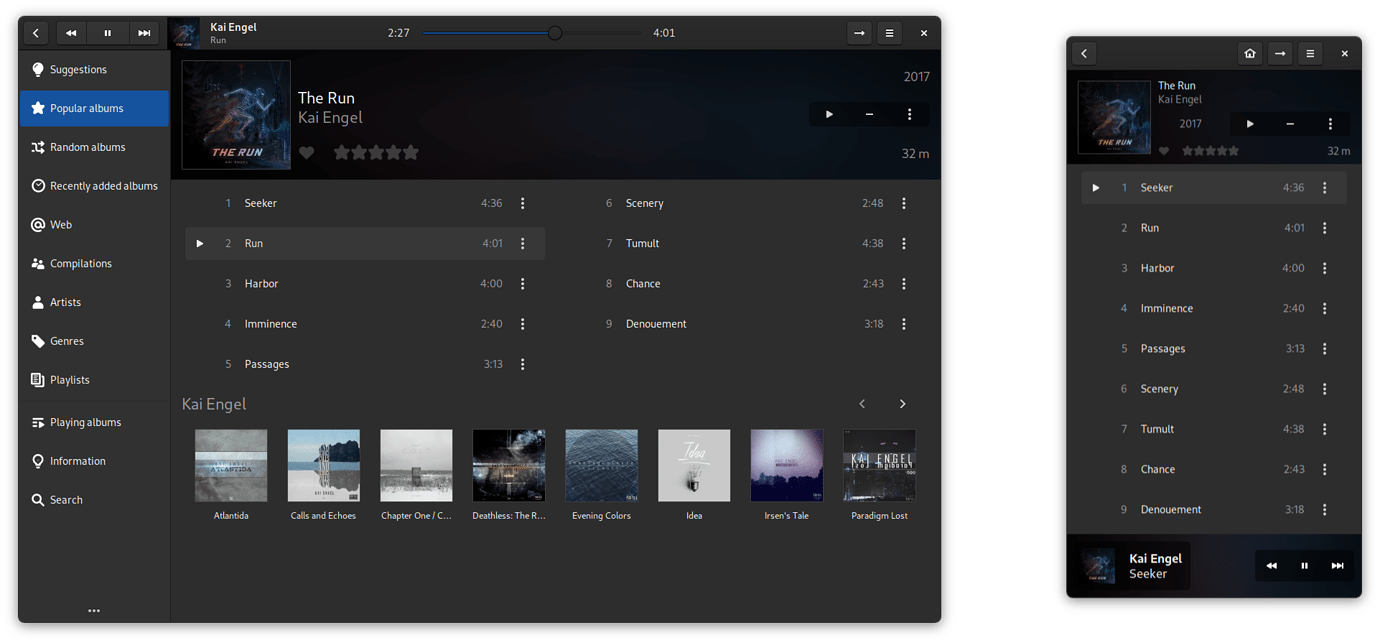Click the Kai Engel artist heading link
The image size is (1380, 642).
pos(214,404)
